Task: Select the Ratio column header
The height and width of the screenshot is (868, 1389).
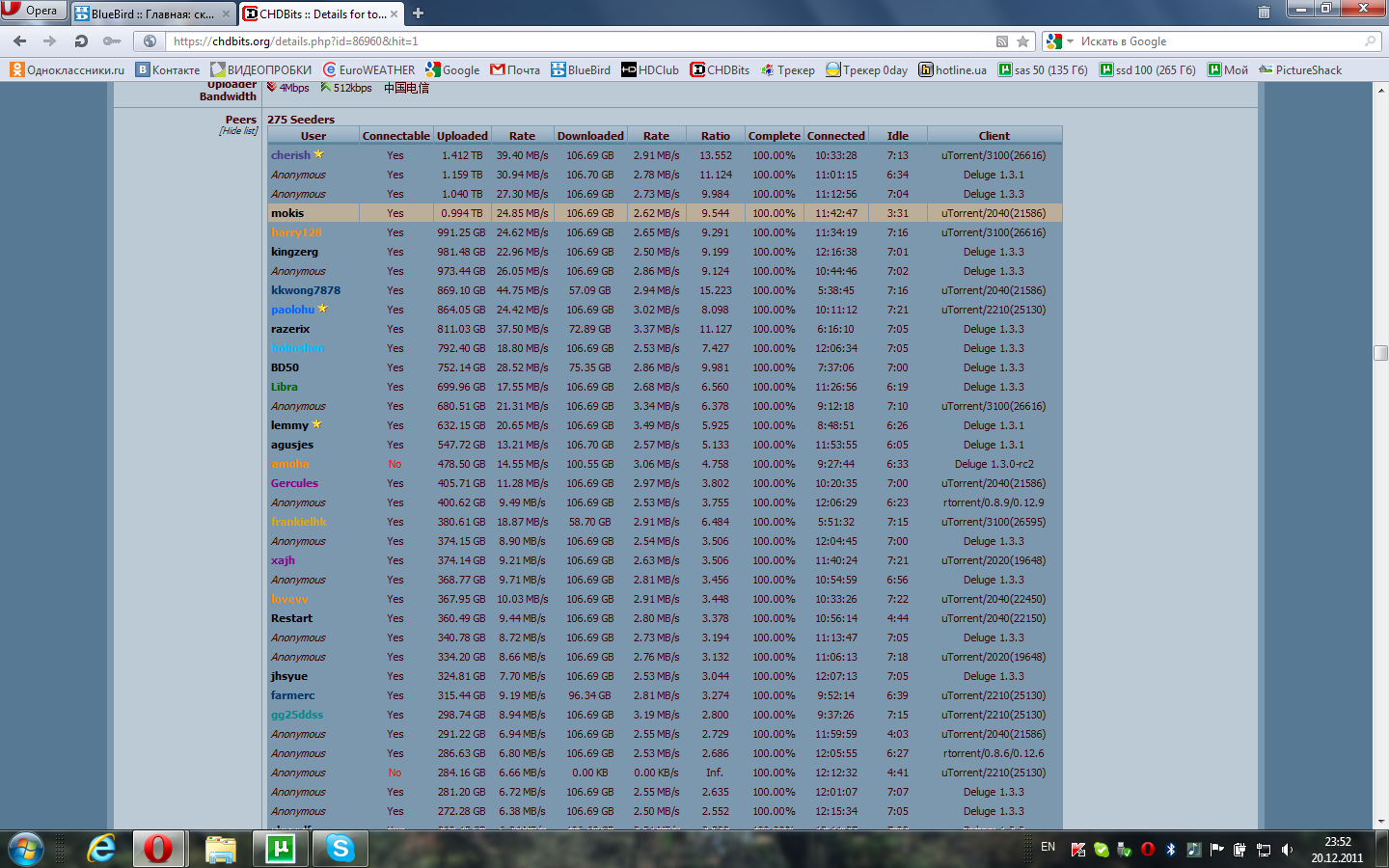Action: [x=716, y=136]
